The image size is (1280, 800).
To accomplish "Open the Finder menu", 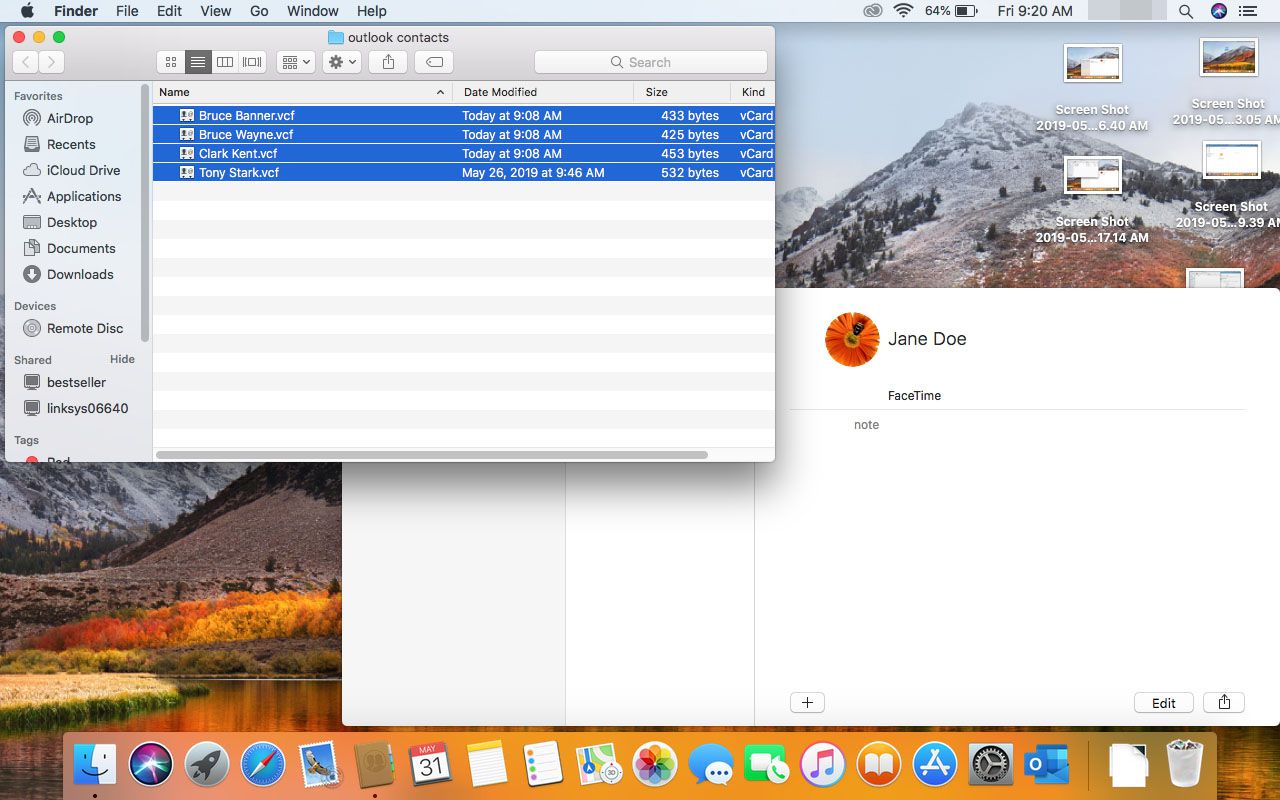I will pos(75,11).
